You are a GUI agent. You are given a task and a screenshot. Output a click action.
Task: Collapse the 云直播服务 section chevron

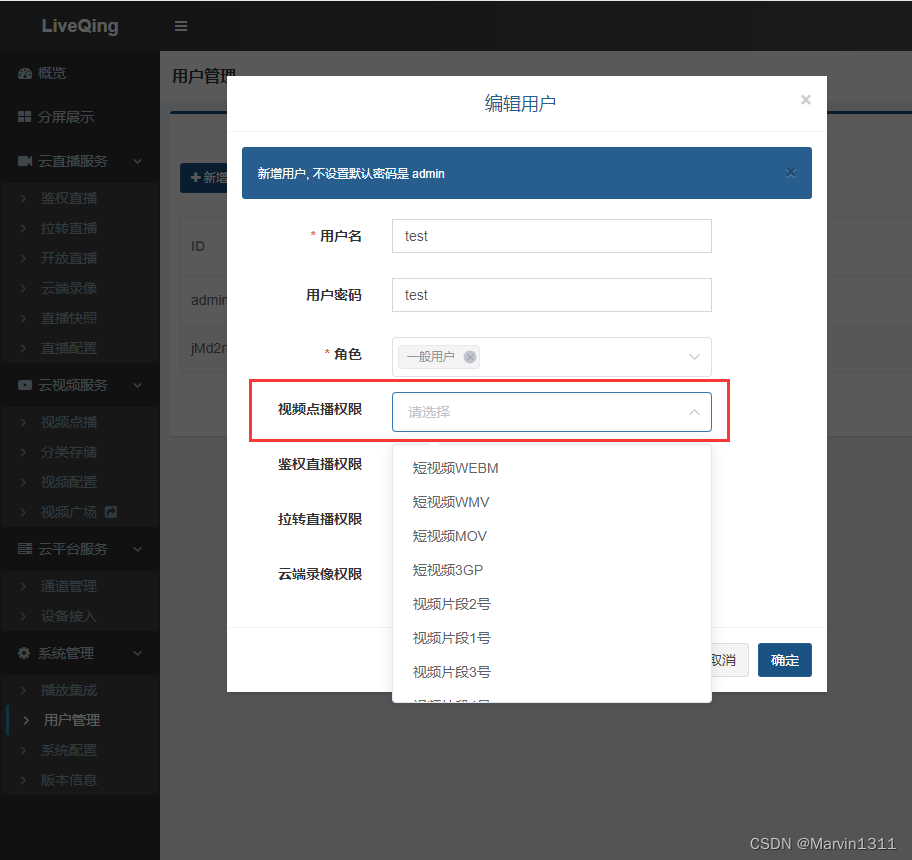coord(138,161)
